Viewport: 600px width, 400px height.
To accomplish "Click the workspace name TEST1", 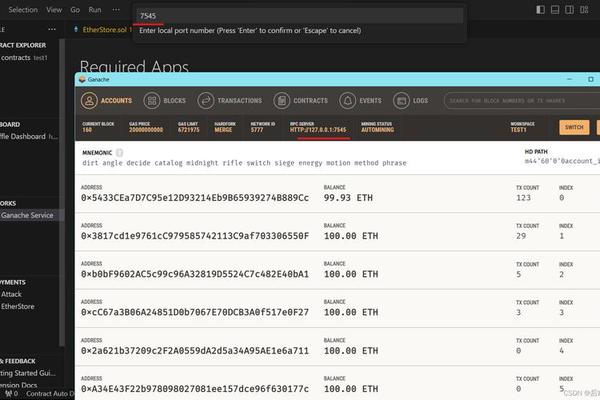I will (x=518, y=130).
